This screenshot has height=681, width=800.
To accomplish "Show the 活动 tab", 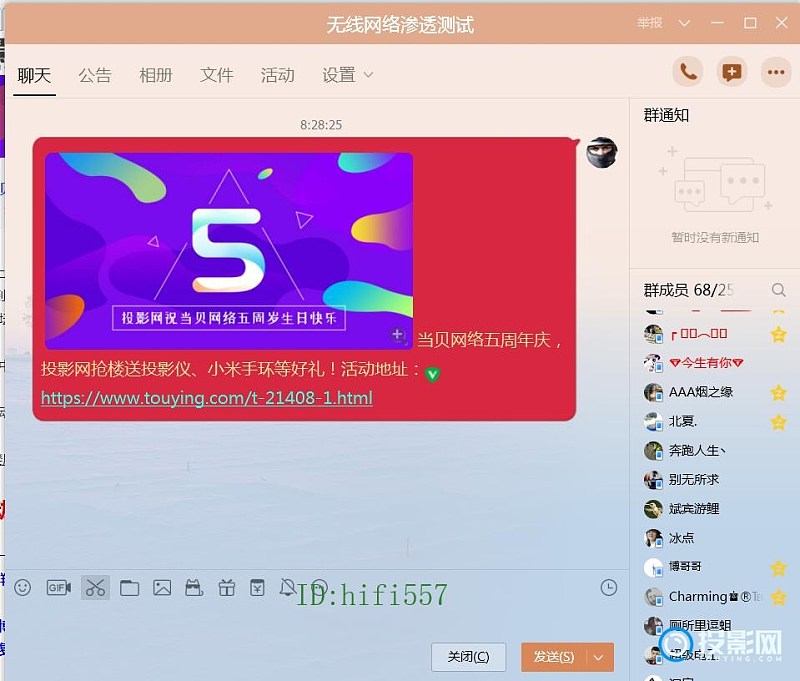I will point(278,75).
